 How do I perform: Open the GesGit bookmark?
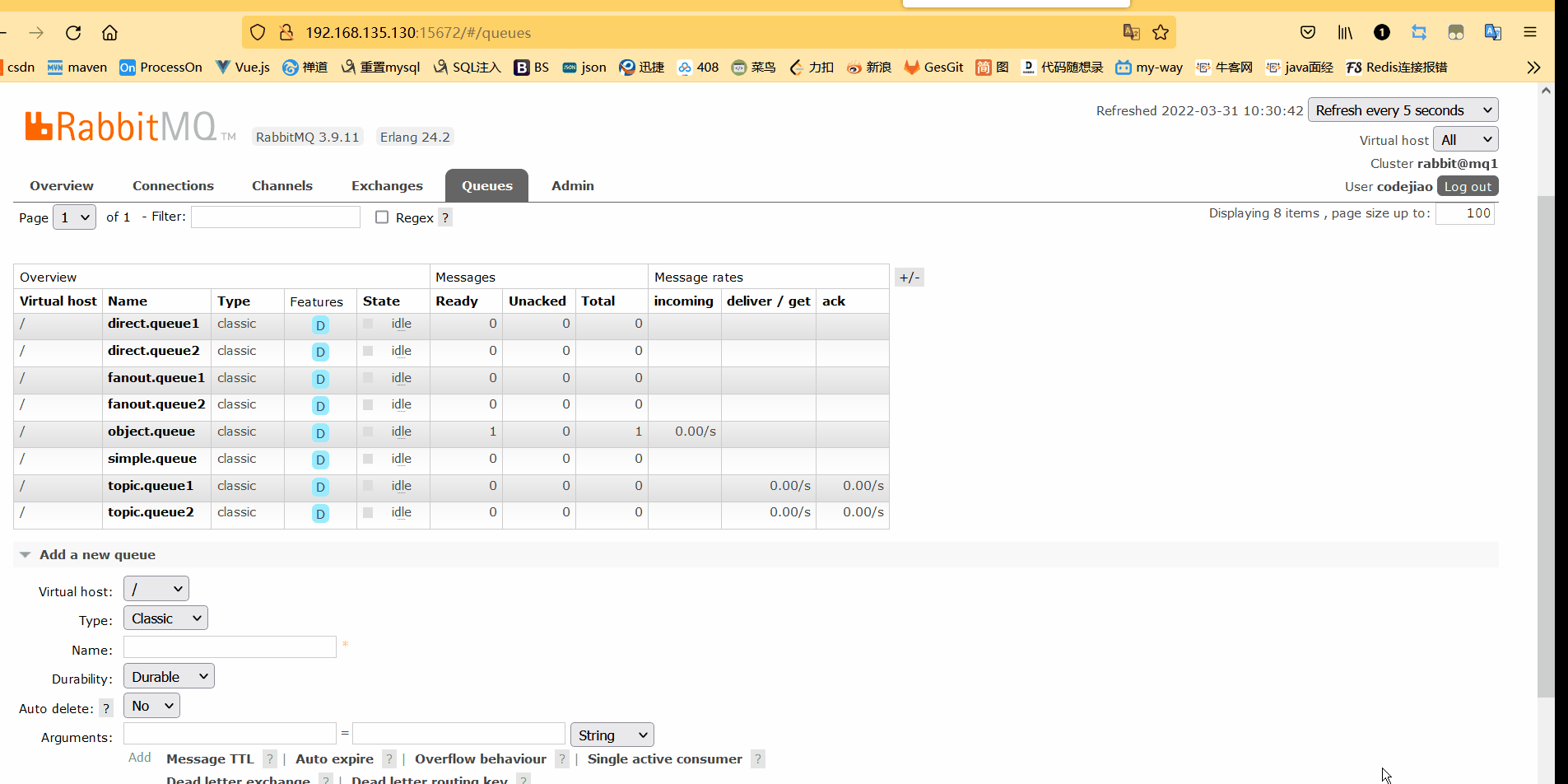click(933, 68)
